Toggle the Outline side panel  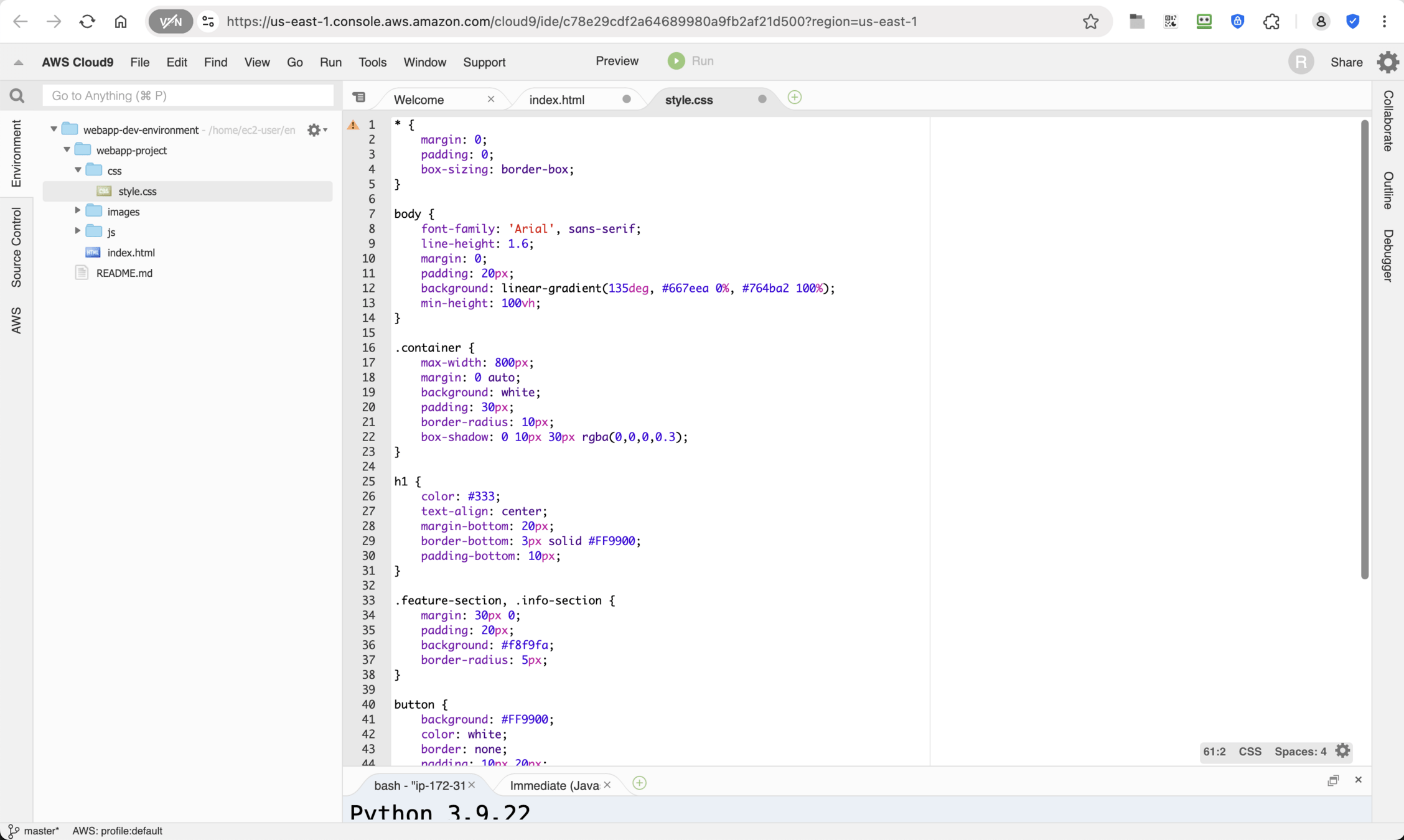(x=1388, y=190)
